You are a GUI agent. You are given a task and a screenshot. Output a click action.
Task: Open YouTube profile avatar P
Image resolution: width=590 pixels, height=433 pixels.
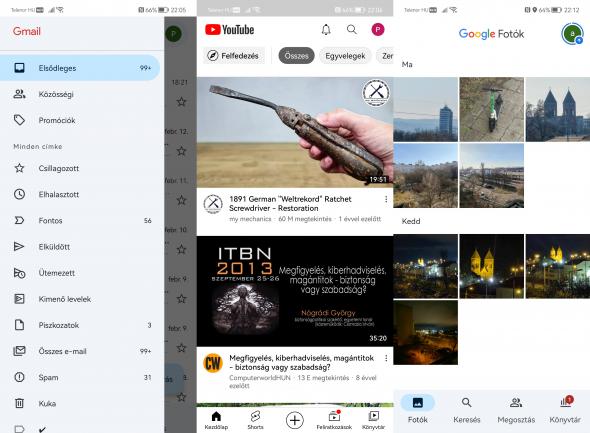[378, 29]
